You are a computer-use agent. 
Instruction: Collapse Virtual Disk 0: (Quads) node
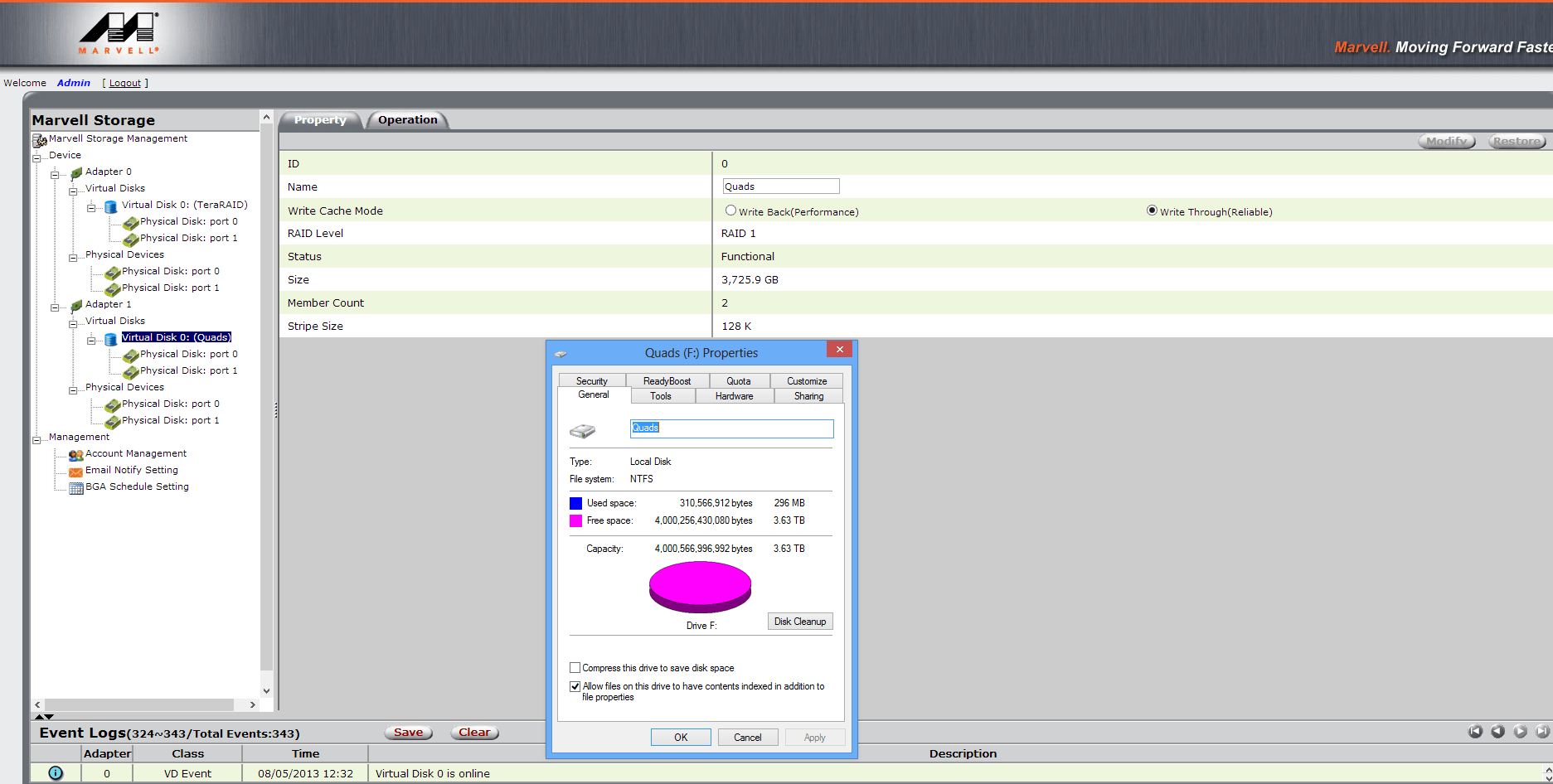(x=91, y=340)
